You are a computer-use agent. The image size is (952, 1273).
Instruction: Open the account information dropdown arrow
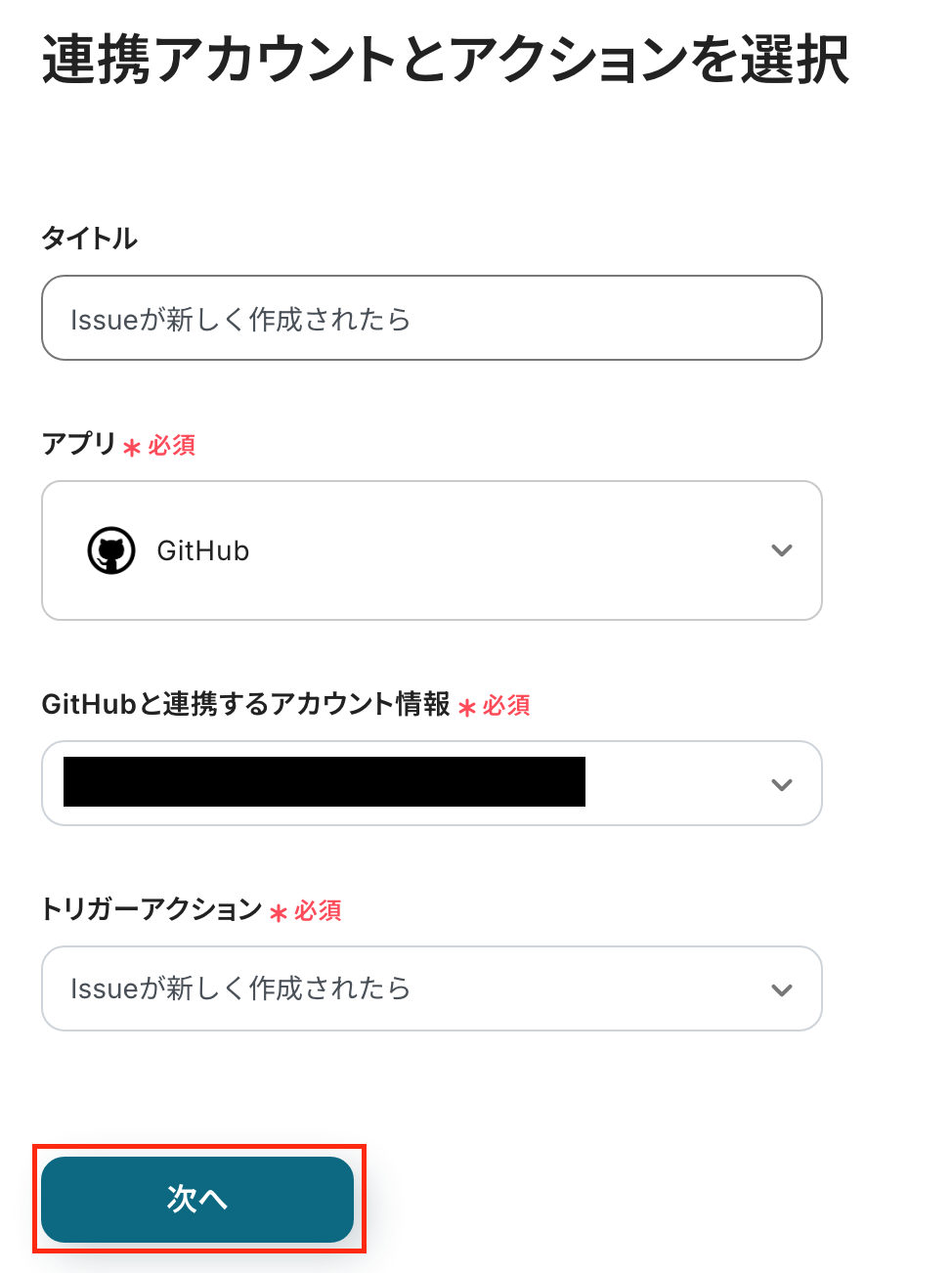(781, 784)
